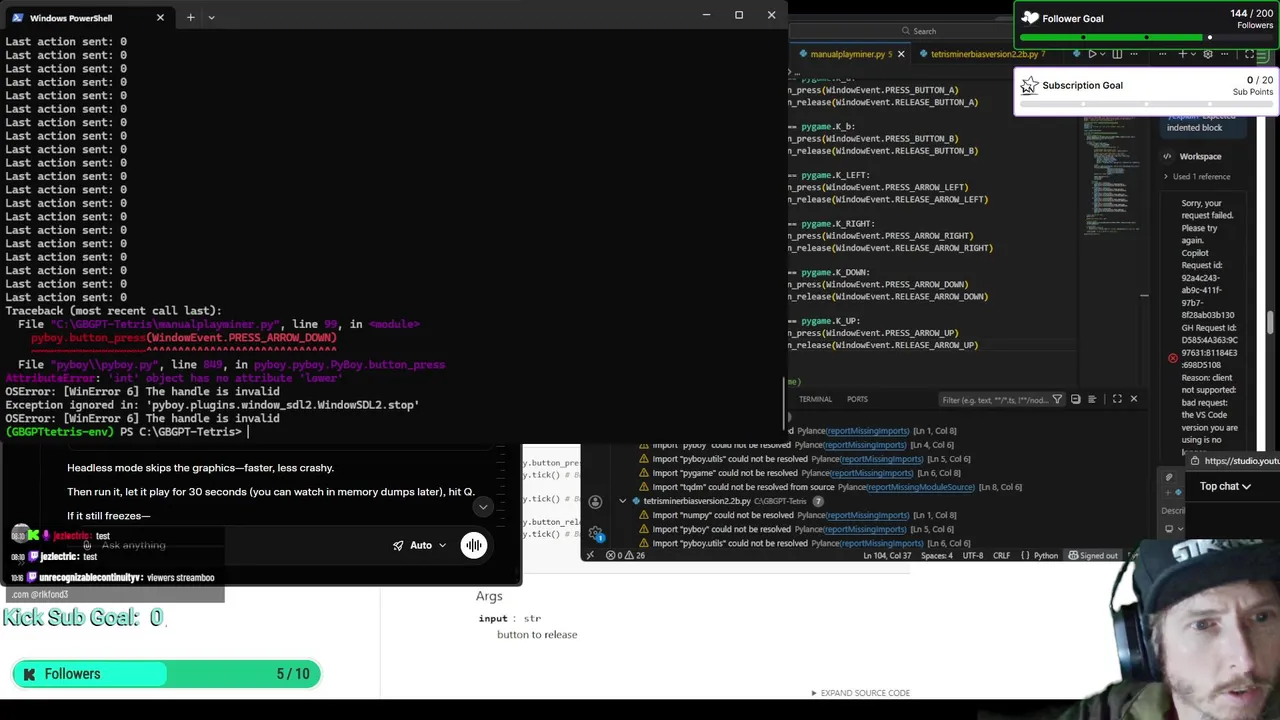1280x720 pixels.
Task: Run the Python file with play icon
Action: click(1092, 54)
